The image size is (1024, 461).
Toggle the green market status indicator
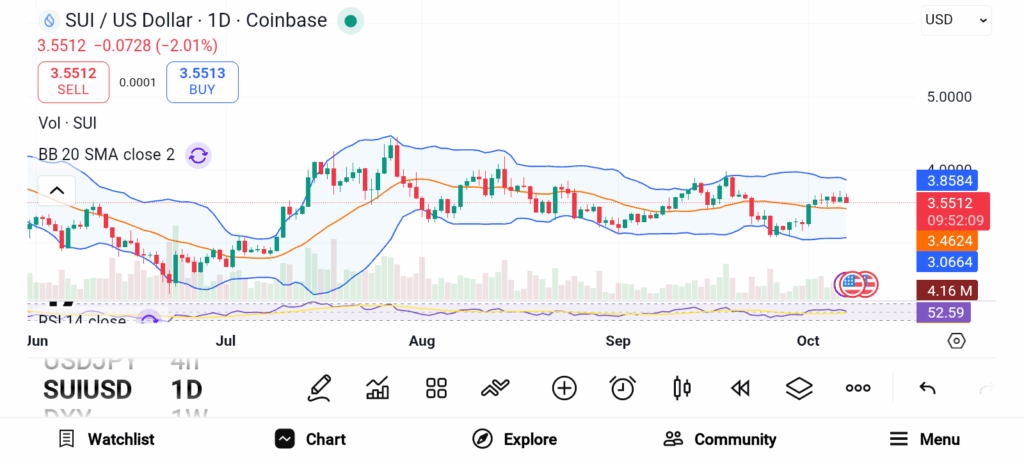(349, 20)
